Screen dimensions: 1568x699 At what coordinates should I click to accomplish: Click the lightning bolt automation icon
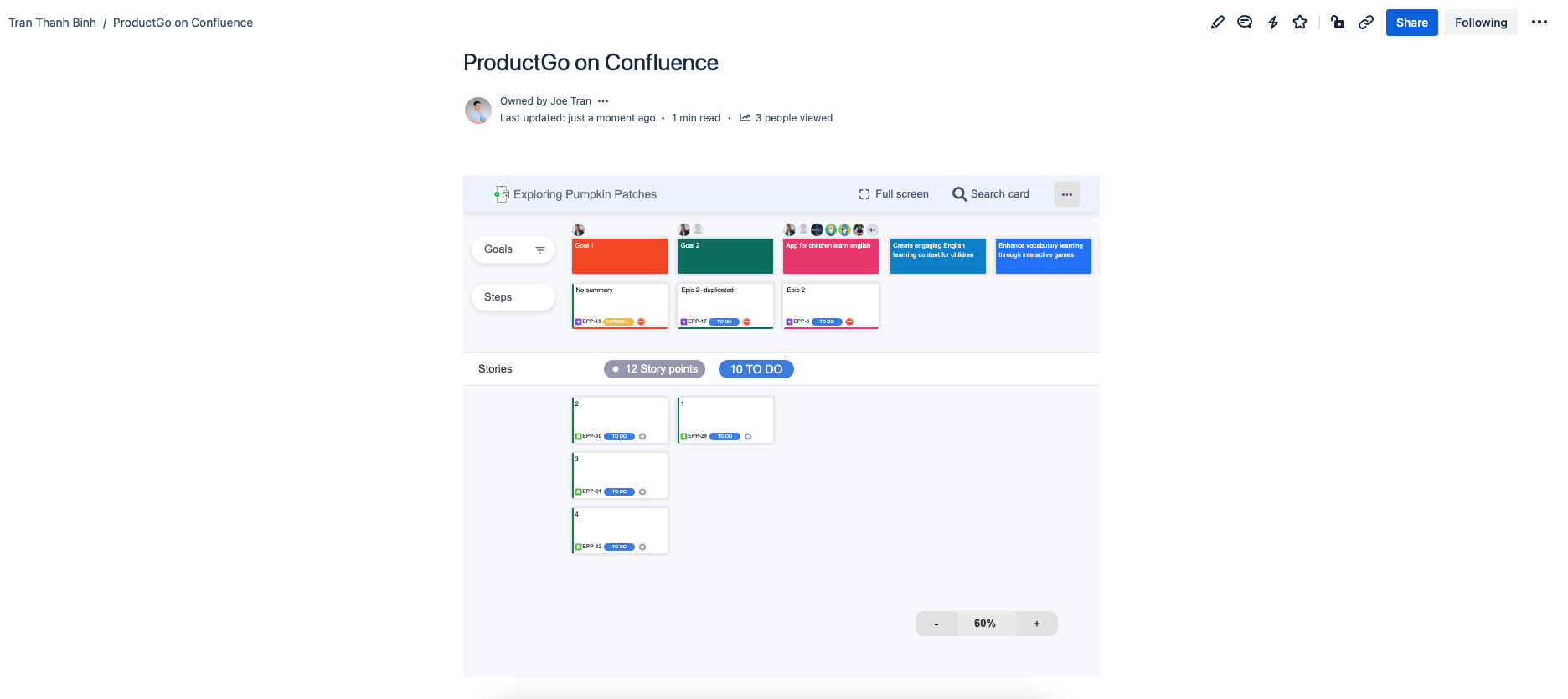[1272, 23]
